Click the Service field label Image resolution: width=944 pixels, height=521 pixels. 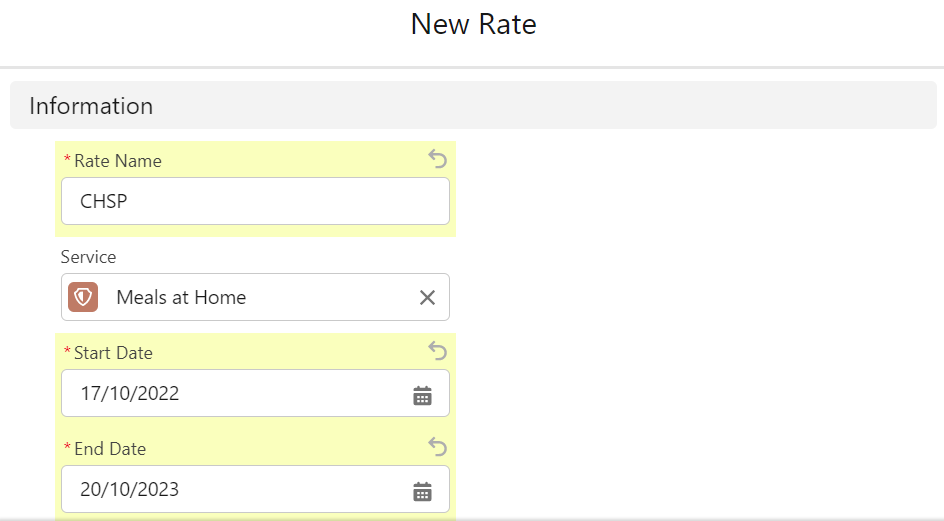pos(88,257)
